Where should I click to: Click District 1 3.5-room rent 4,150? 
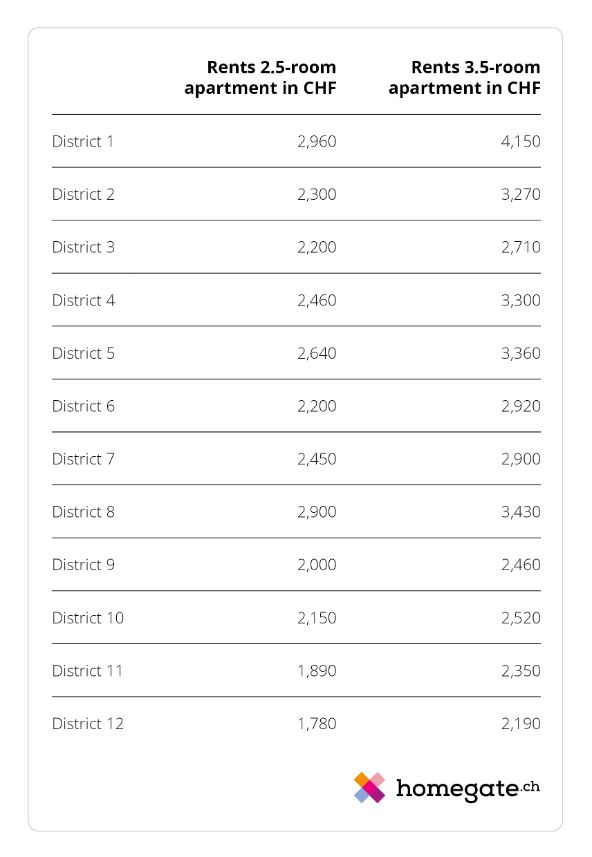[x=521, y=142]
